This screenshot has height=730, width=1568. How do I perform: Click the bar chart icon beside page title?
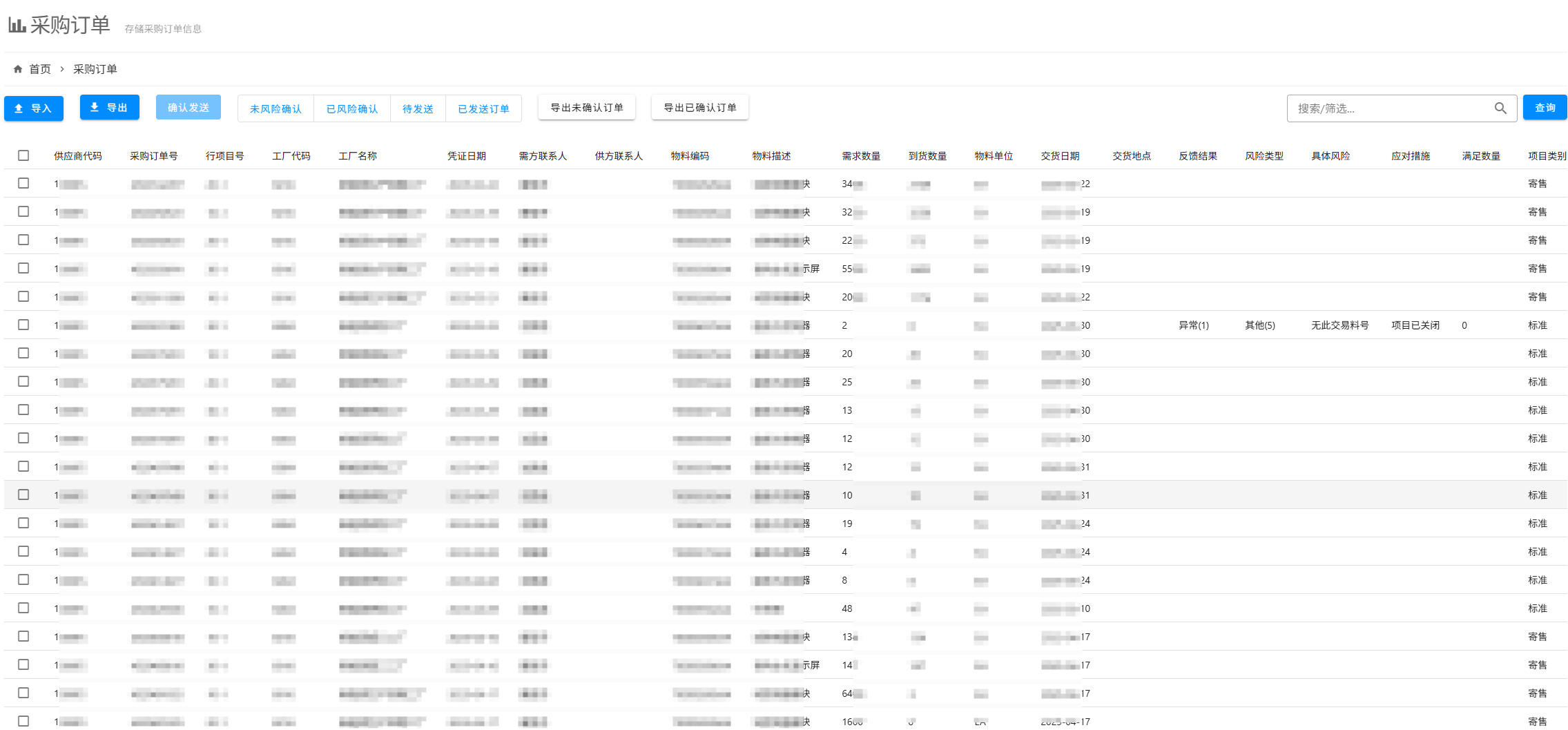point(17,26)
